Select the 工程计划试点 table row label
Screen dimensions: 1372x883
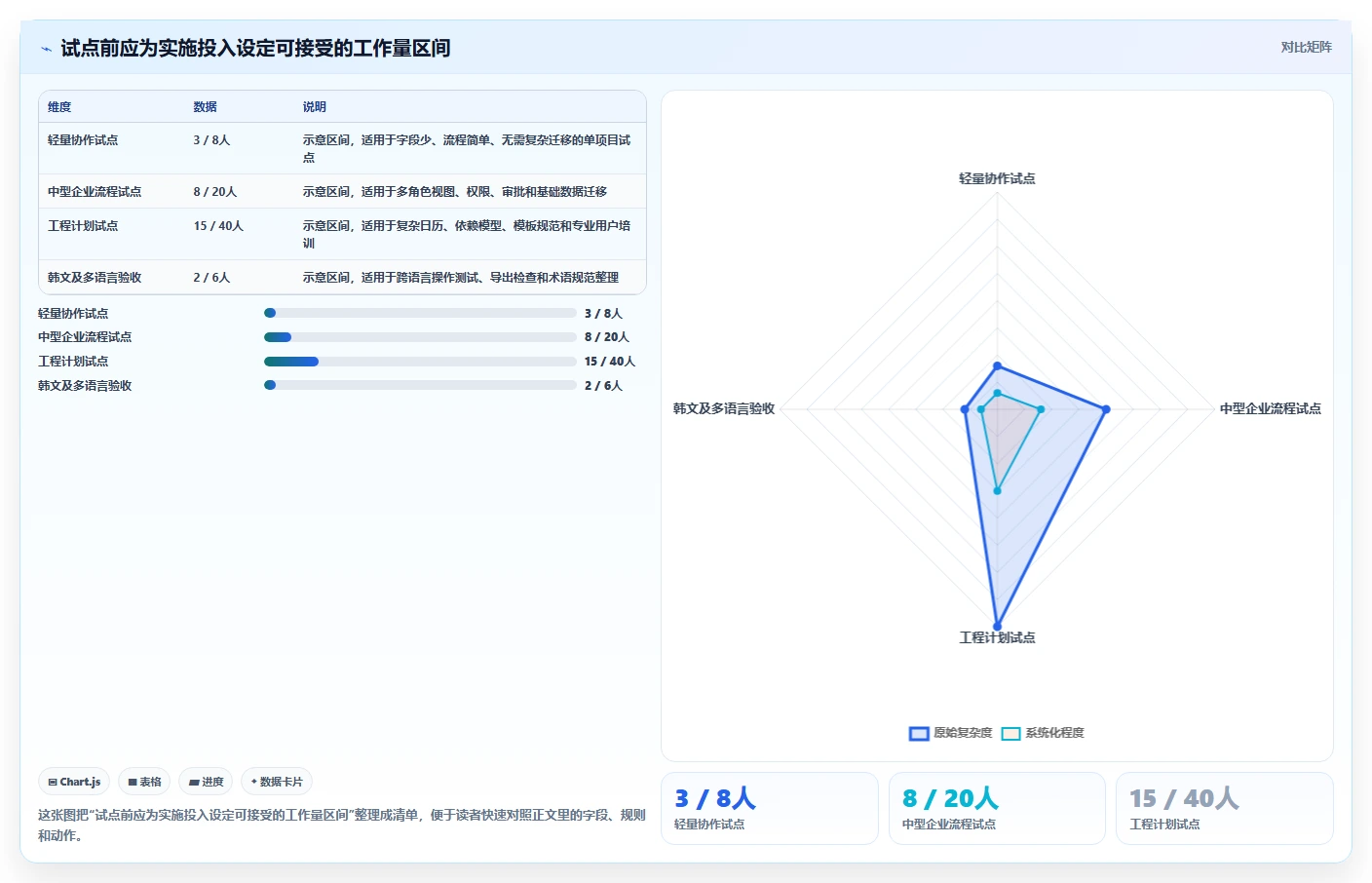pos(83,226)
